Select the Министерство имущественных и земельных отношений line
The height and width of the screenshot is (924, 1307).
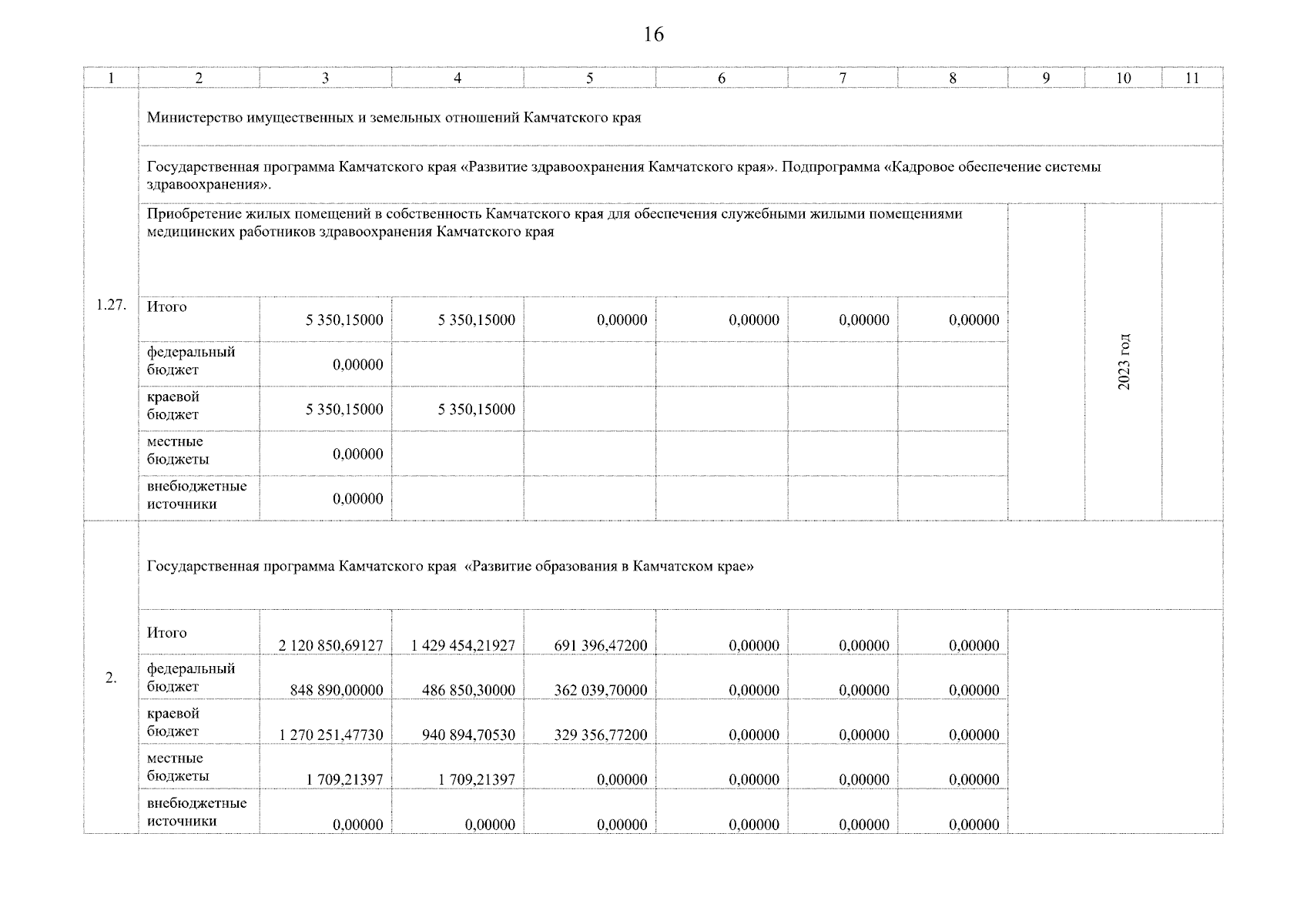(x=394, y=118)
